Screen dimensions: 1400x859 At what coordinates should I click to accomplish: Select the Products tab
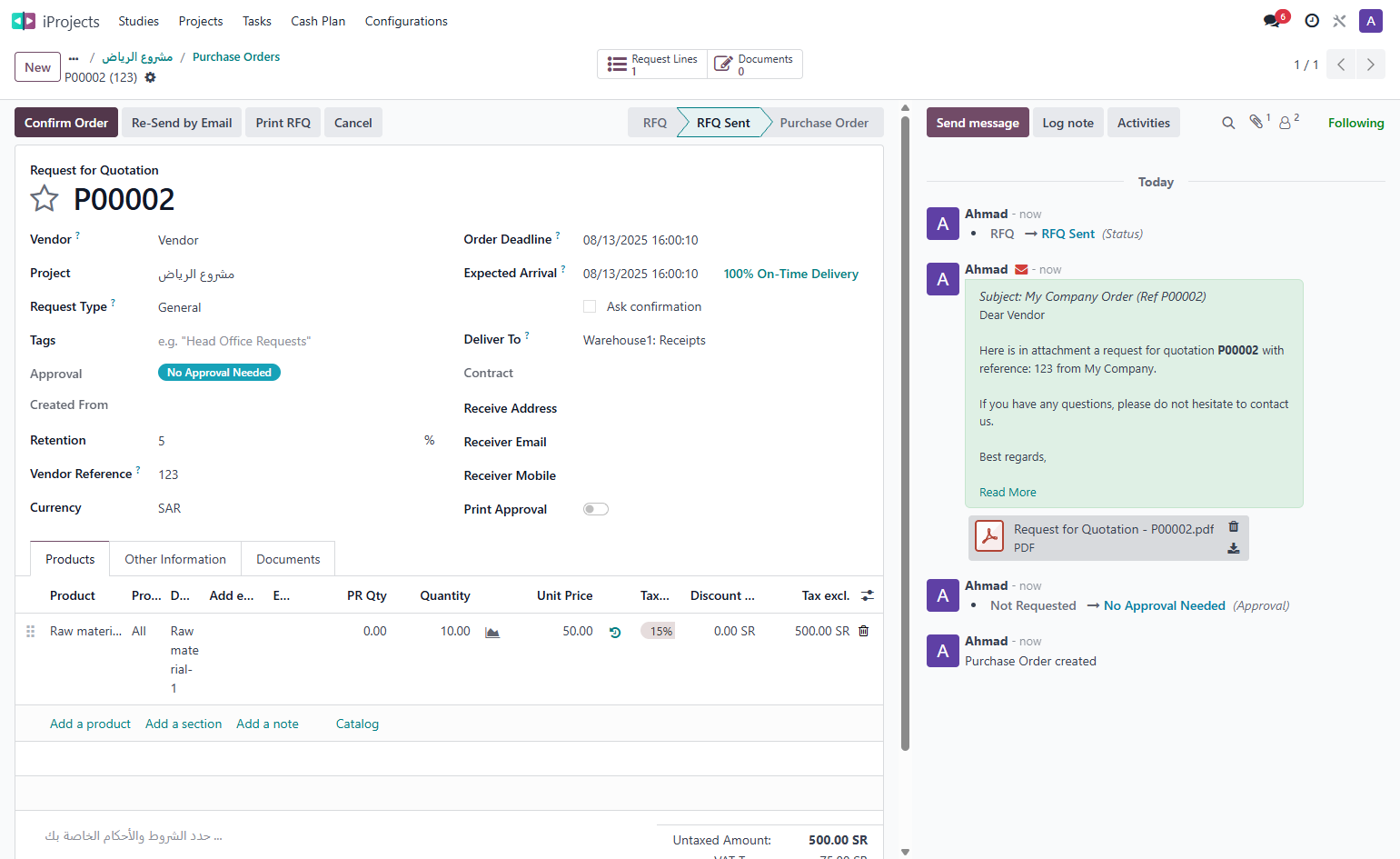pyautogui.click(x=70, y=559)
